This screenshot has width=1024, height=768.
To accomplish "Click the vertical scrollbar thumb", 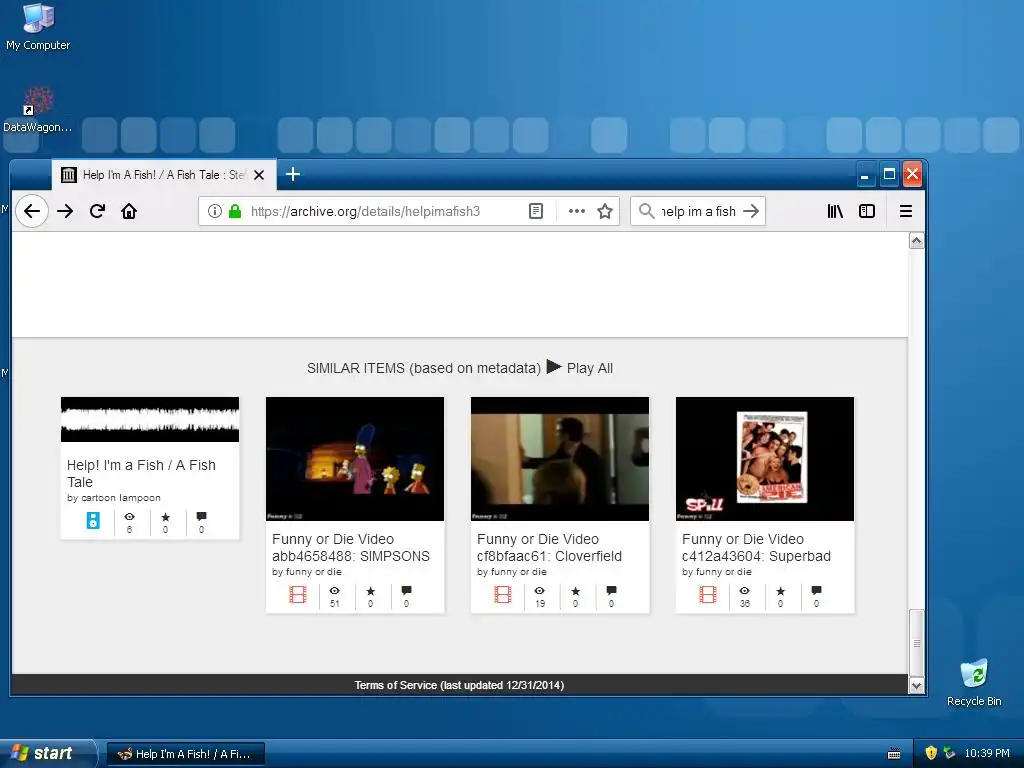I will (x=916, y=643).
